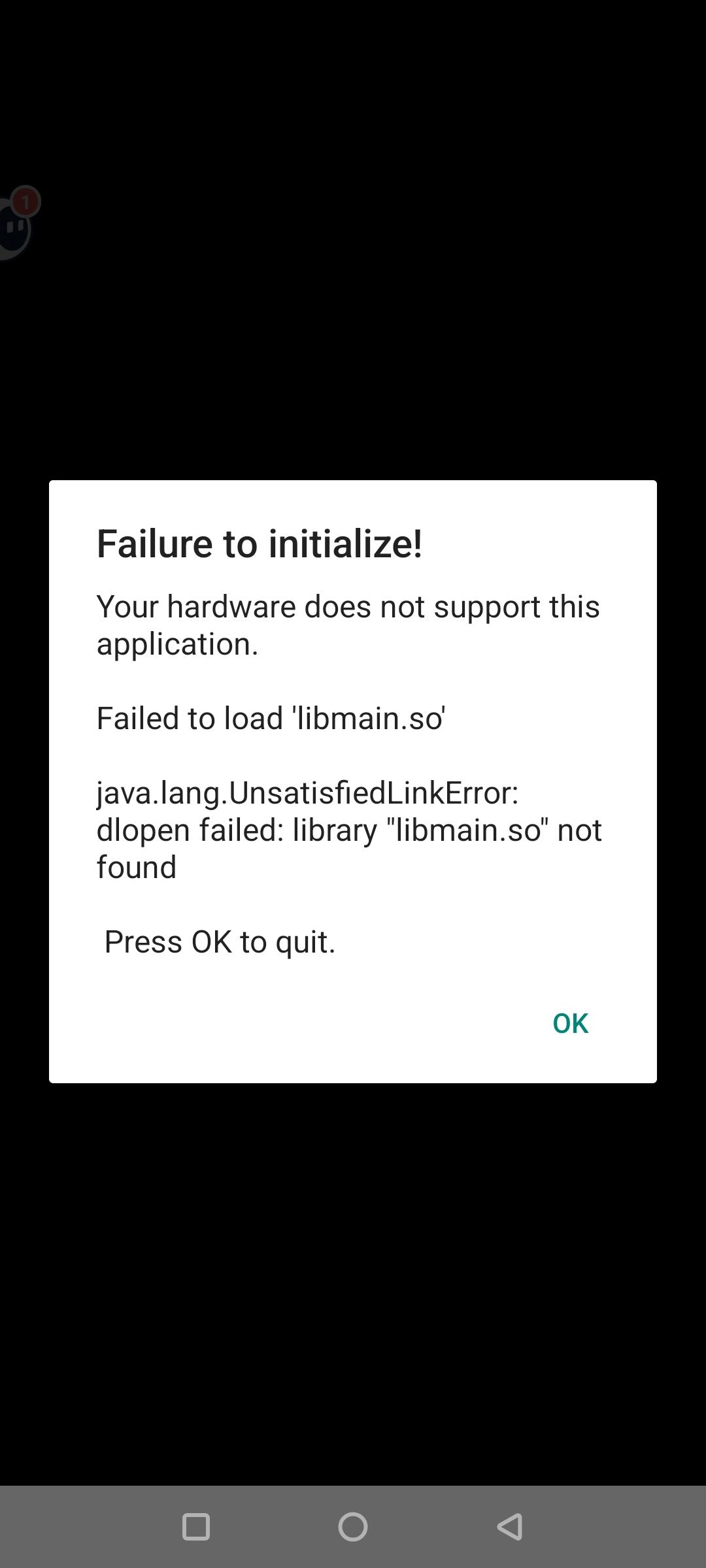The height and width of the screenshot is (1568, 706).
Task: Click the word "application." in the message
Action: 178,645
